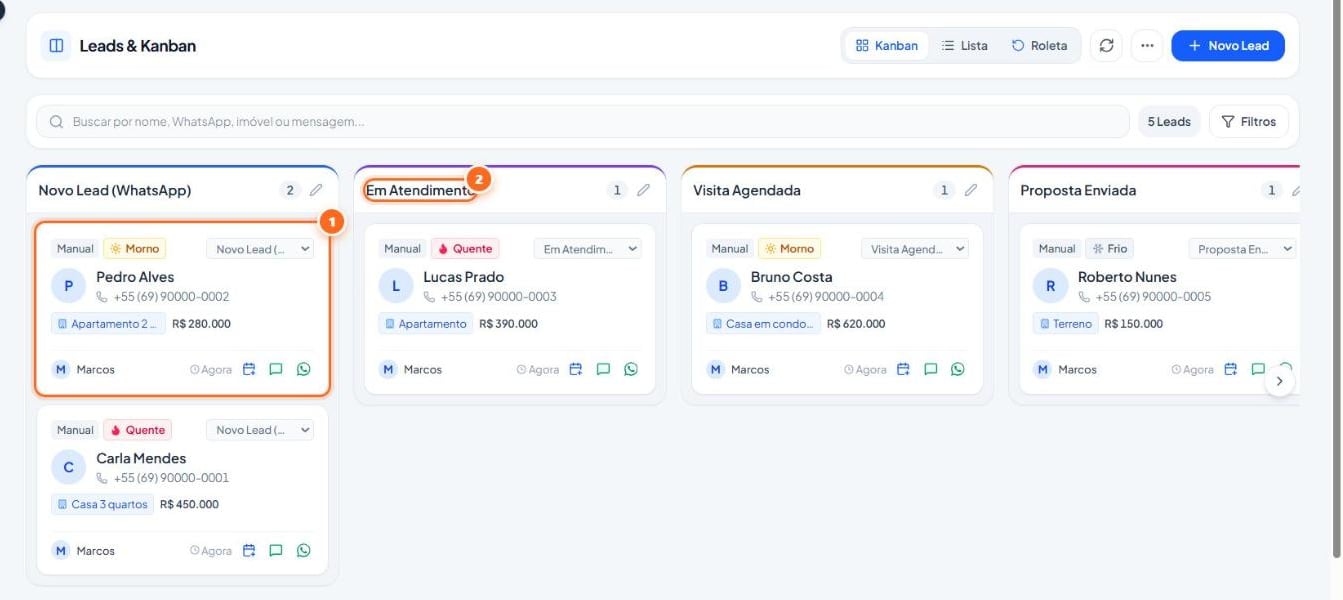This screenshot has width=1343, height=600.
Task: Open calendar icon on Carla Mendes card
Action: coord(249,550)
